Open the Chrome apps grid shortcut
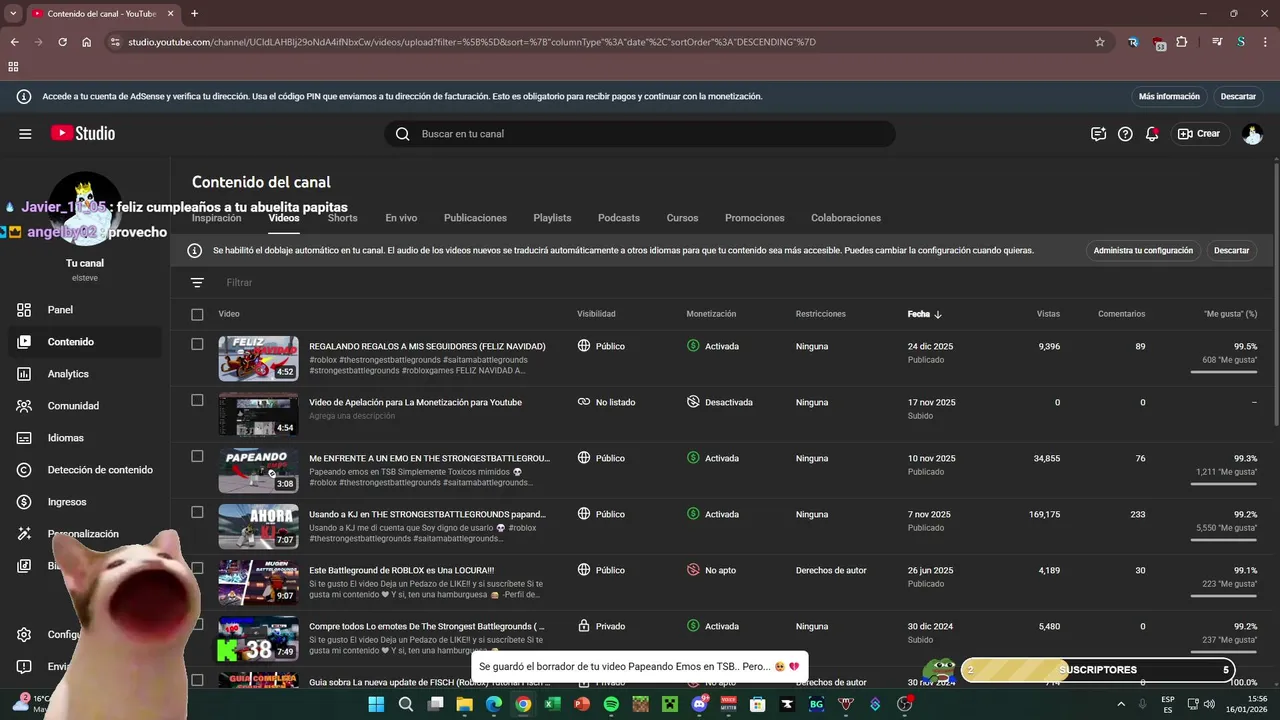This screenshot has height=720, width=1280. 13,67
